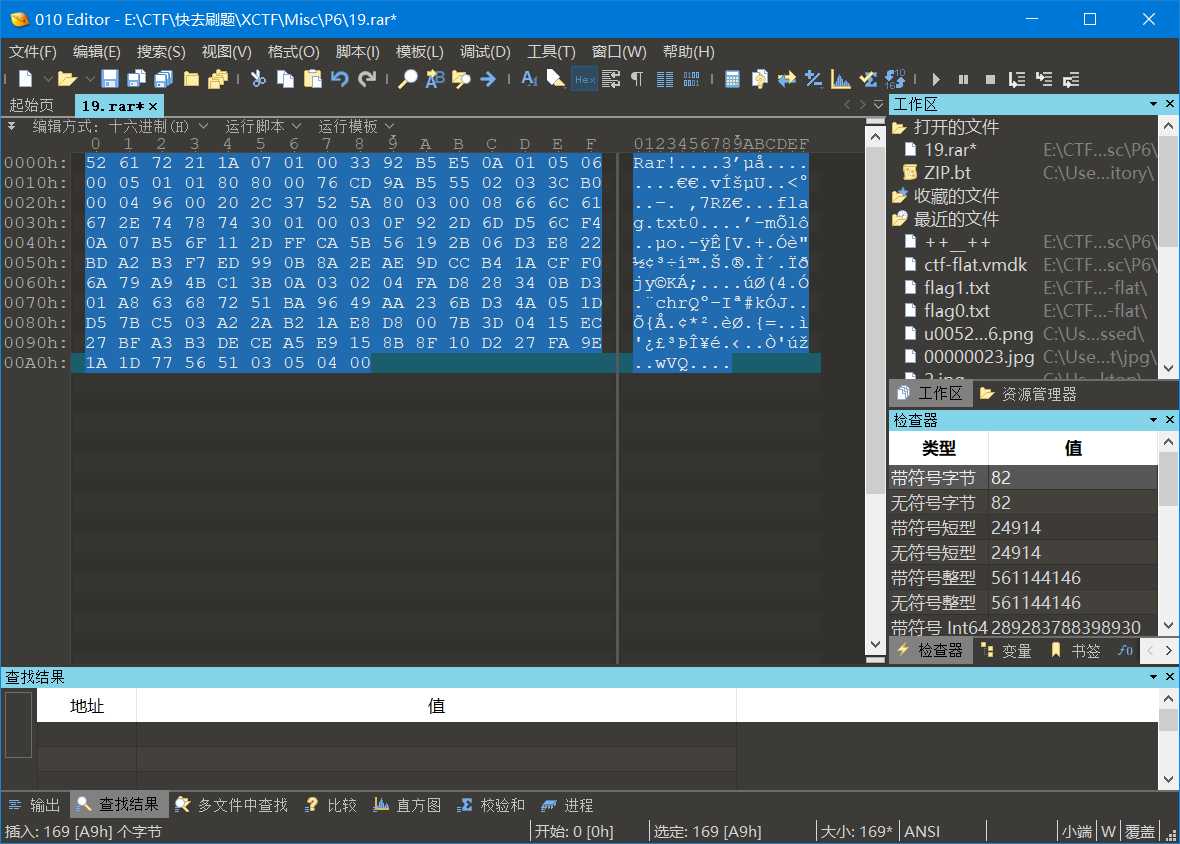Toggle 覆盖 overwrite mode in status bar

point(1139,831)
